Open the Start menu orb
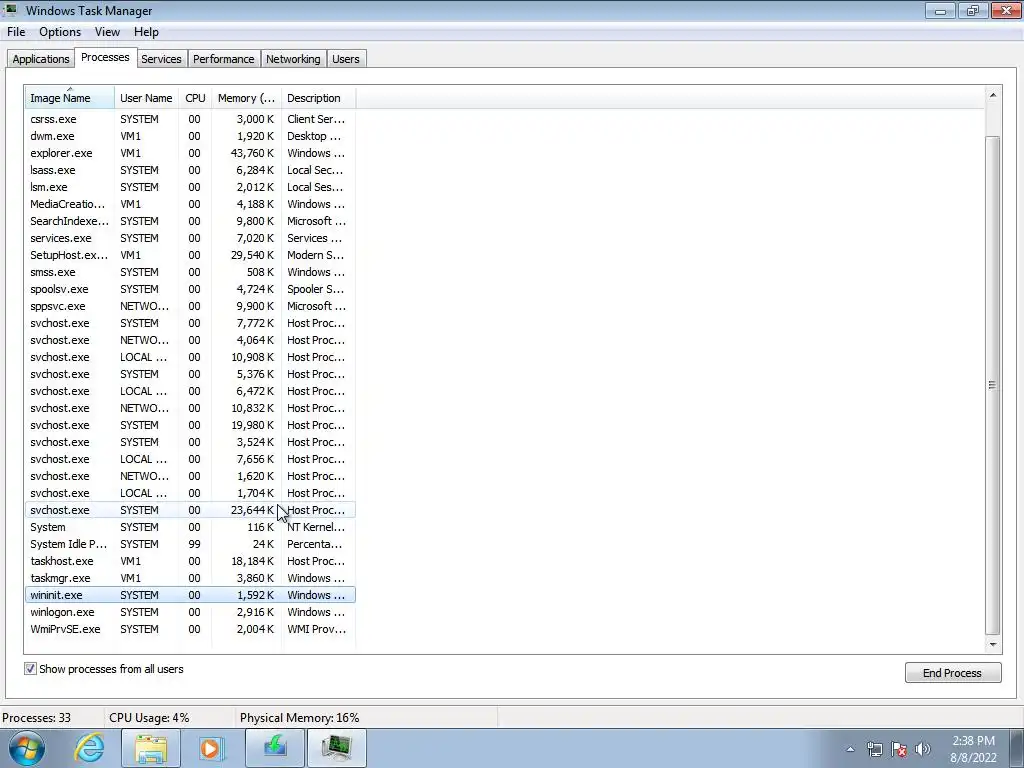The width and height of the screenshot is (1024, 768). 27,748
